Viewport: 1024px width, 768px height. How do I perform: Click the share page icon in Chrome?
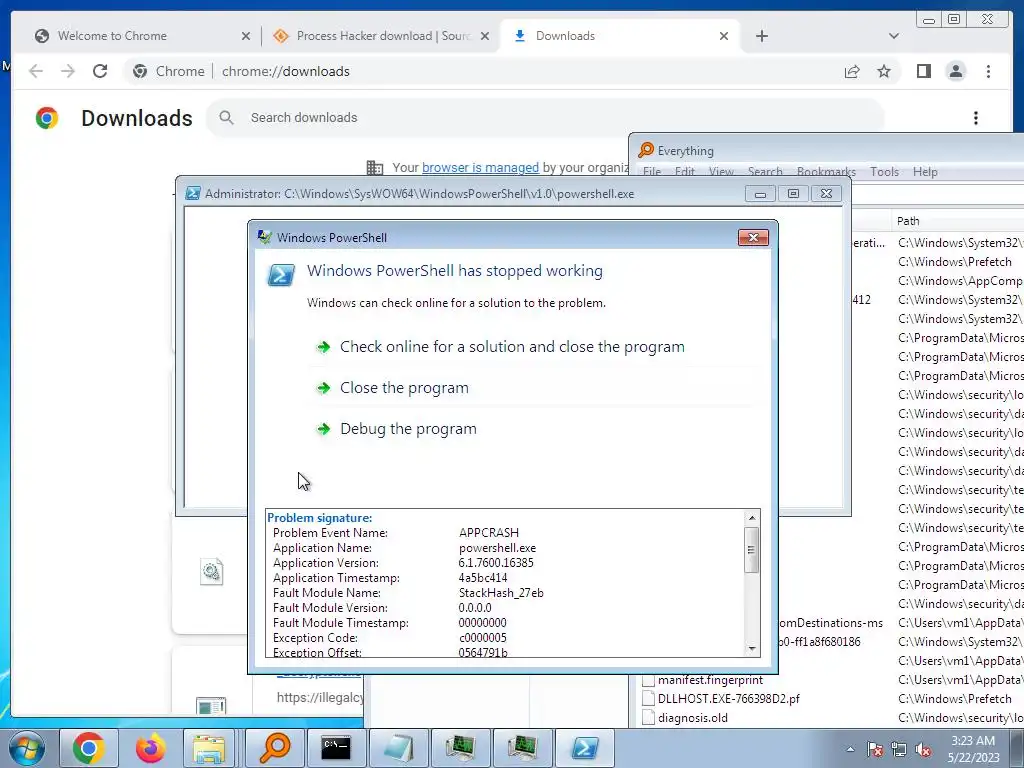(852, 71)
